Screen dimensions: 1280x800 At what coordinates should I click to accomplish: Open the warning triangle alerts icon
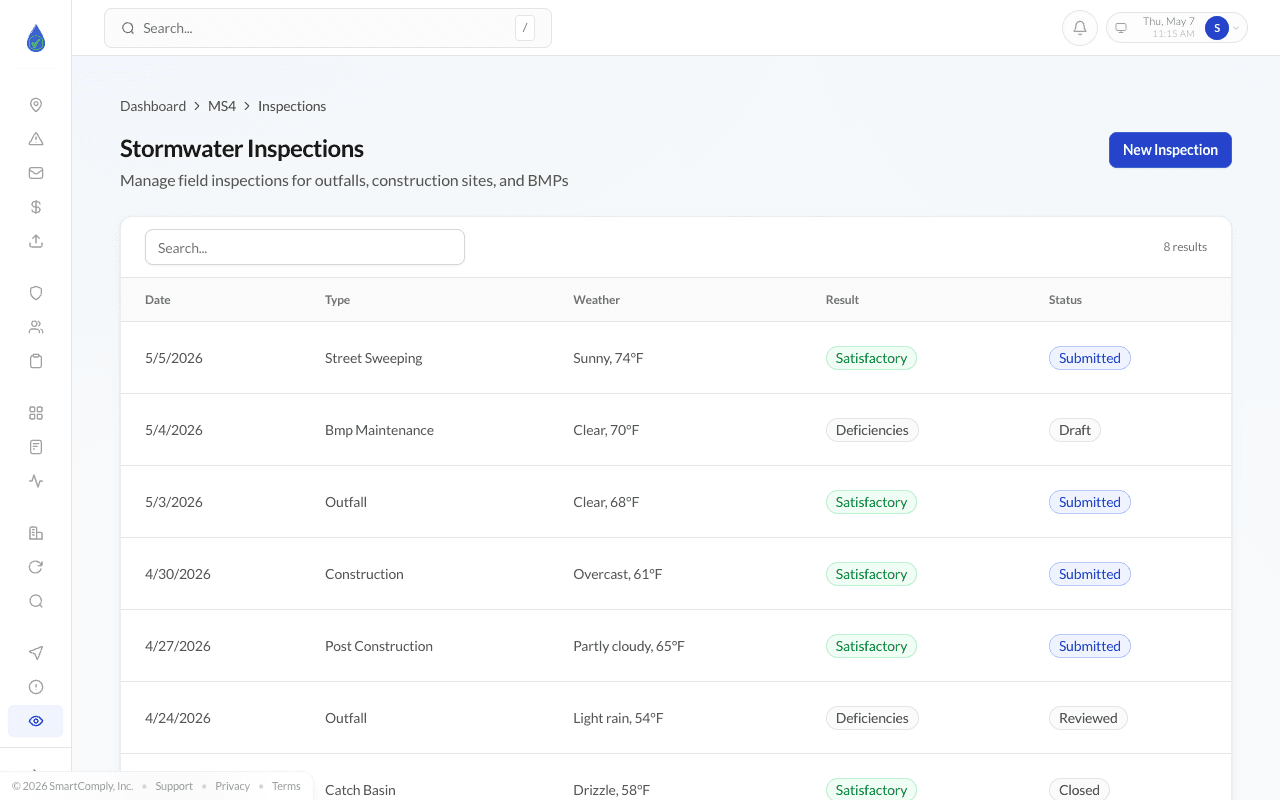point(36,139)
